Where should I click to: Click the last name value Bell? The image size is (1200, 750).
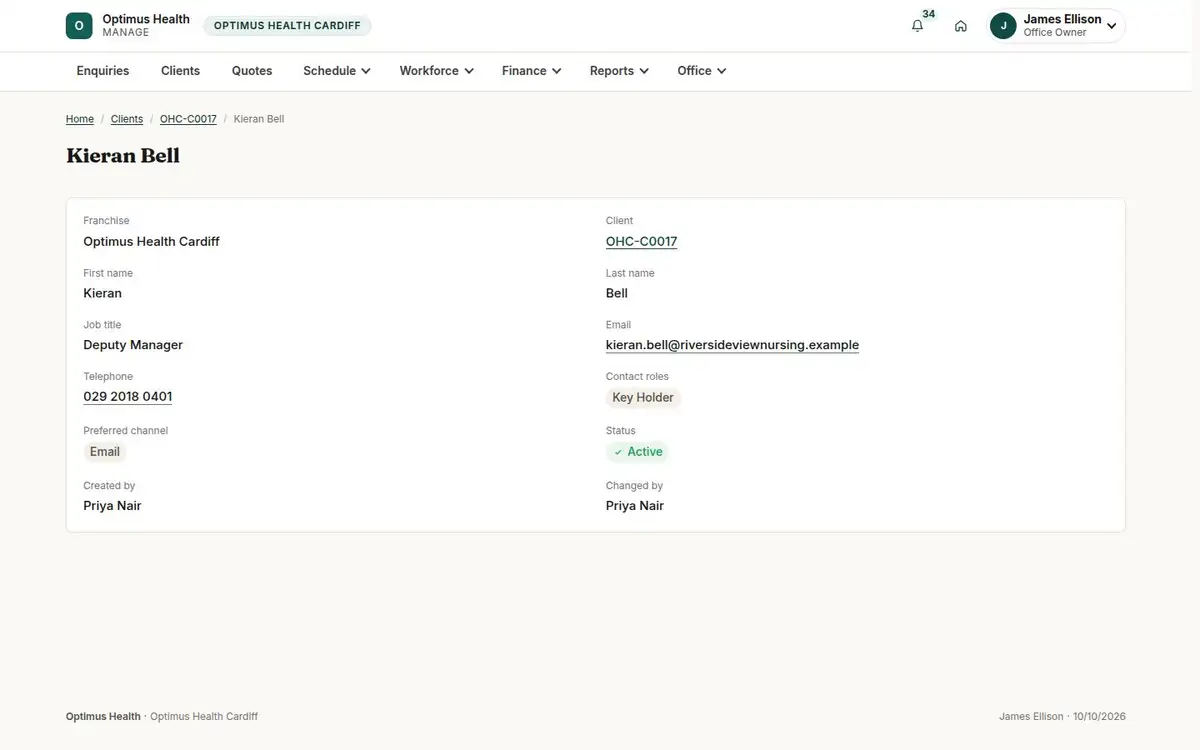coord(617,294)
